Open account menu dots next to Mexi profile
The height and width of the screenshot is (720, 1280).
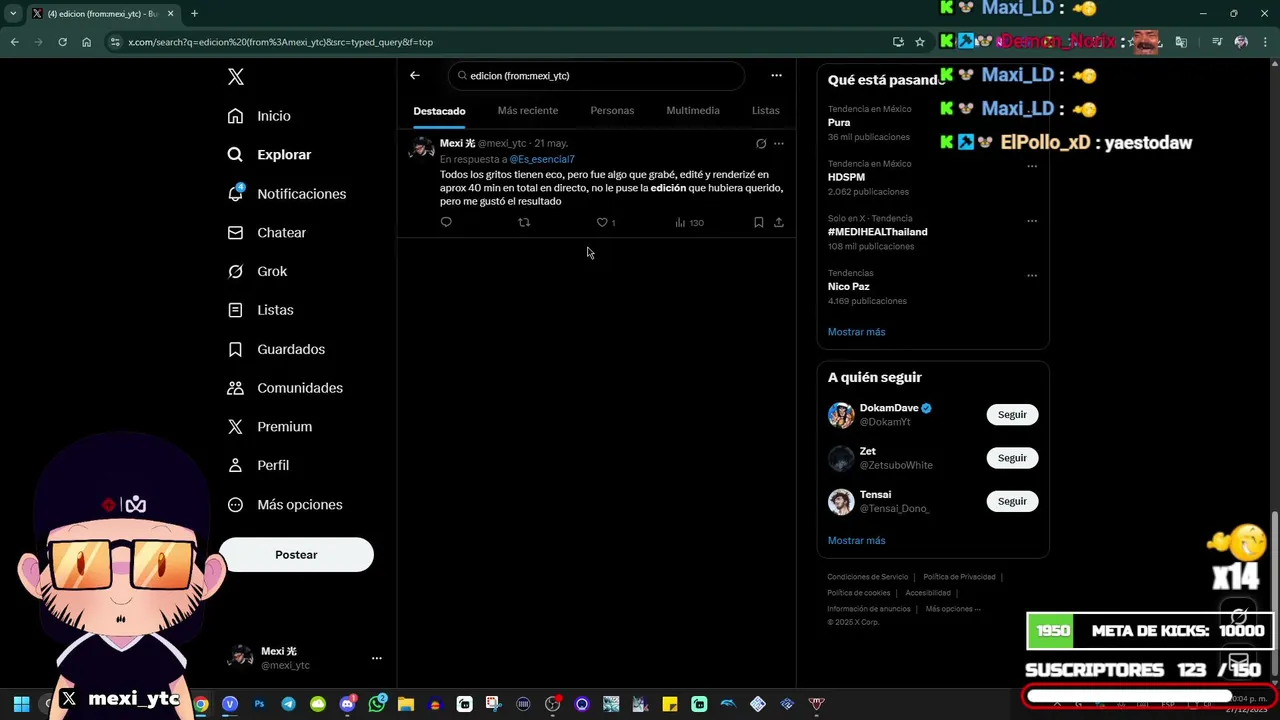[377, 658]
